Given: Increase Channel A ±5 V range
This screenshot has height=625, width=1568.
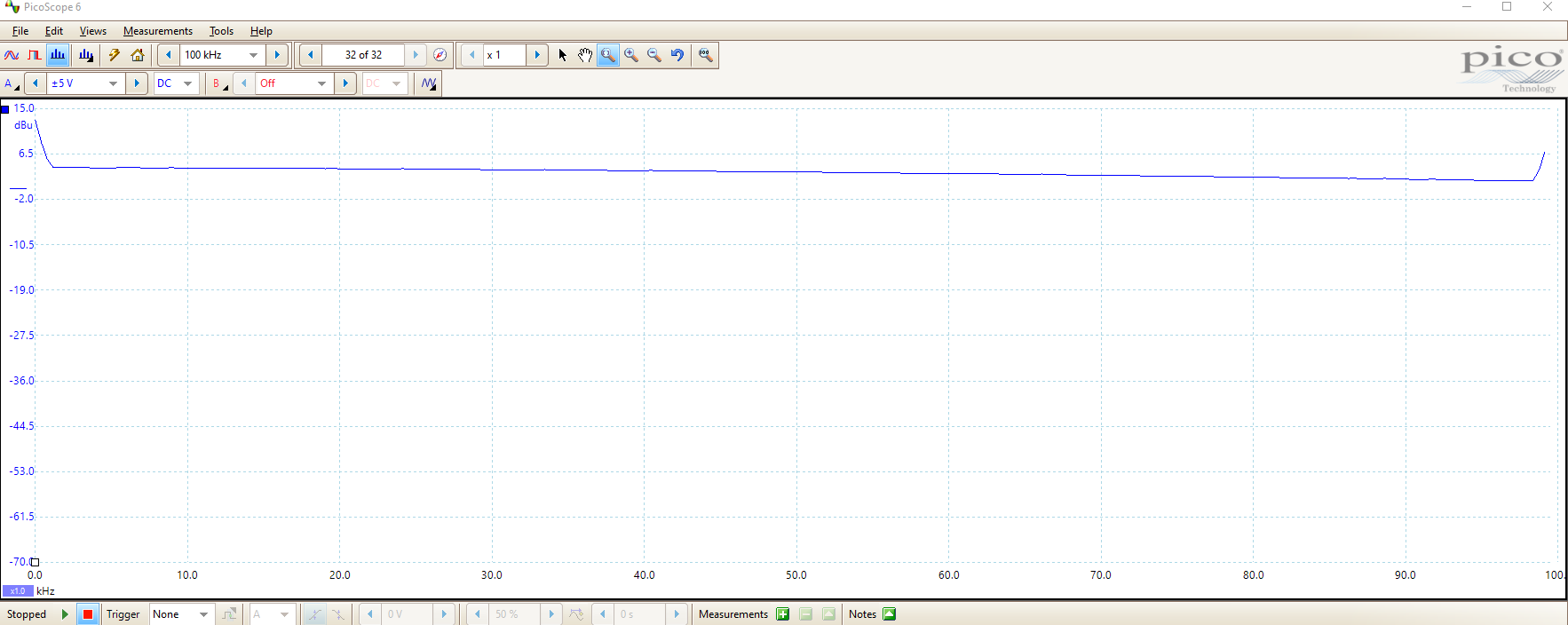Looking at the screenshot, I should pyautogui.click(x=137, y=83).
